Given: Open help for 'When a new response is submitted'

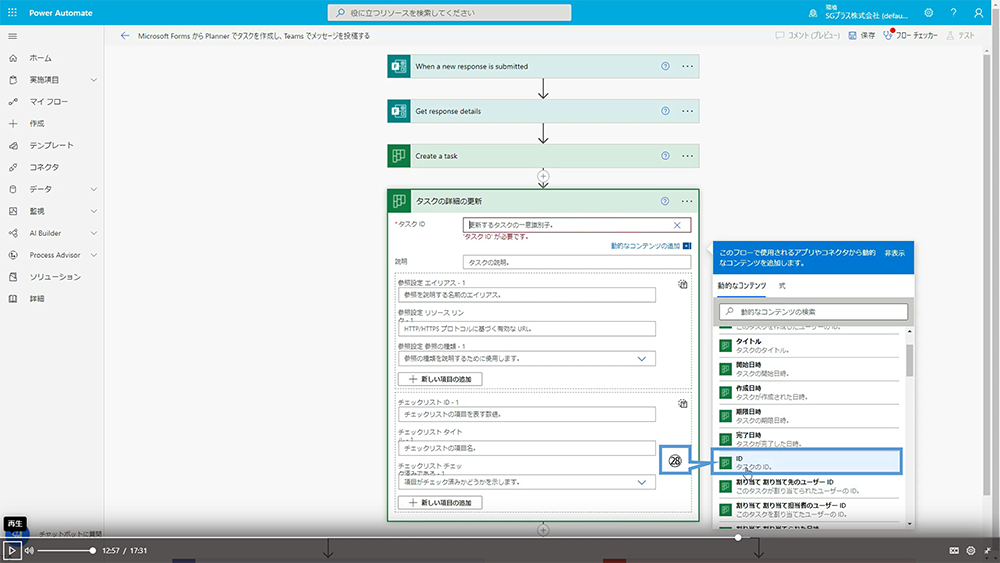Looking at the screenshot, I should pos(665,66).
